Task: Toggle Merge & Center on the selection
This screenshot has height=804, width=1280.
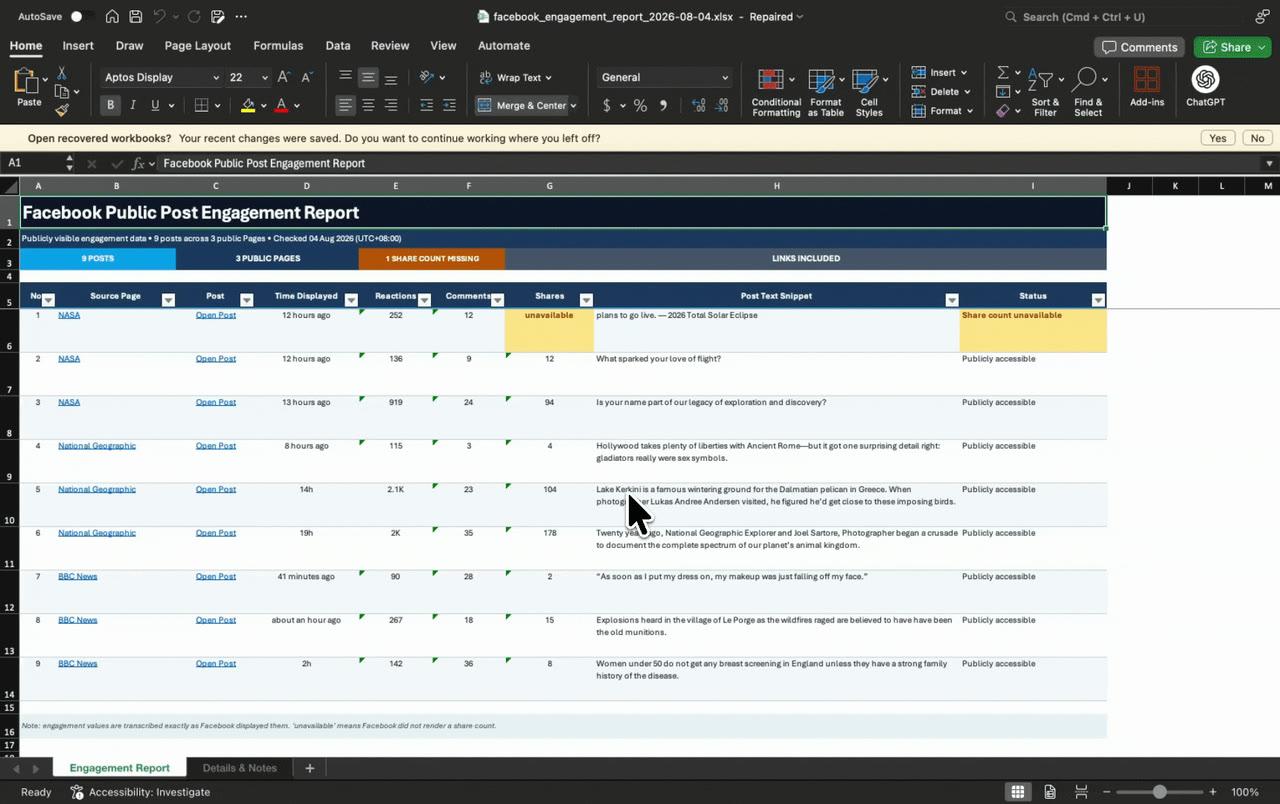Action: pyautogui.click(x=521, y=105)
